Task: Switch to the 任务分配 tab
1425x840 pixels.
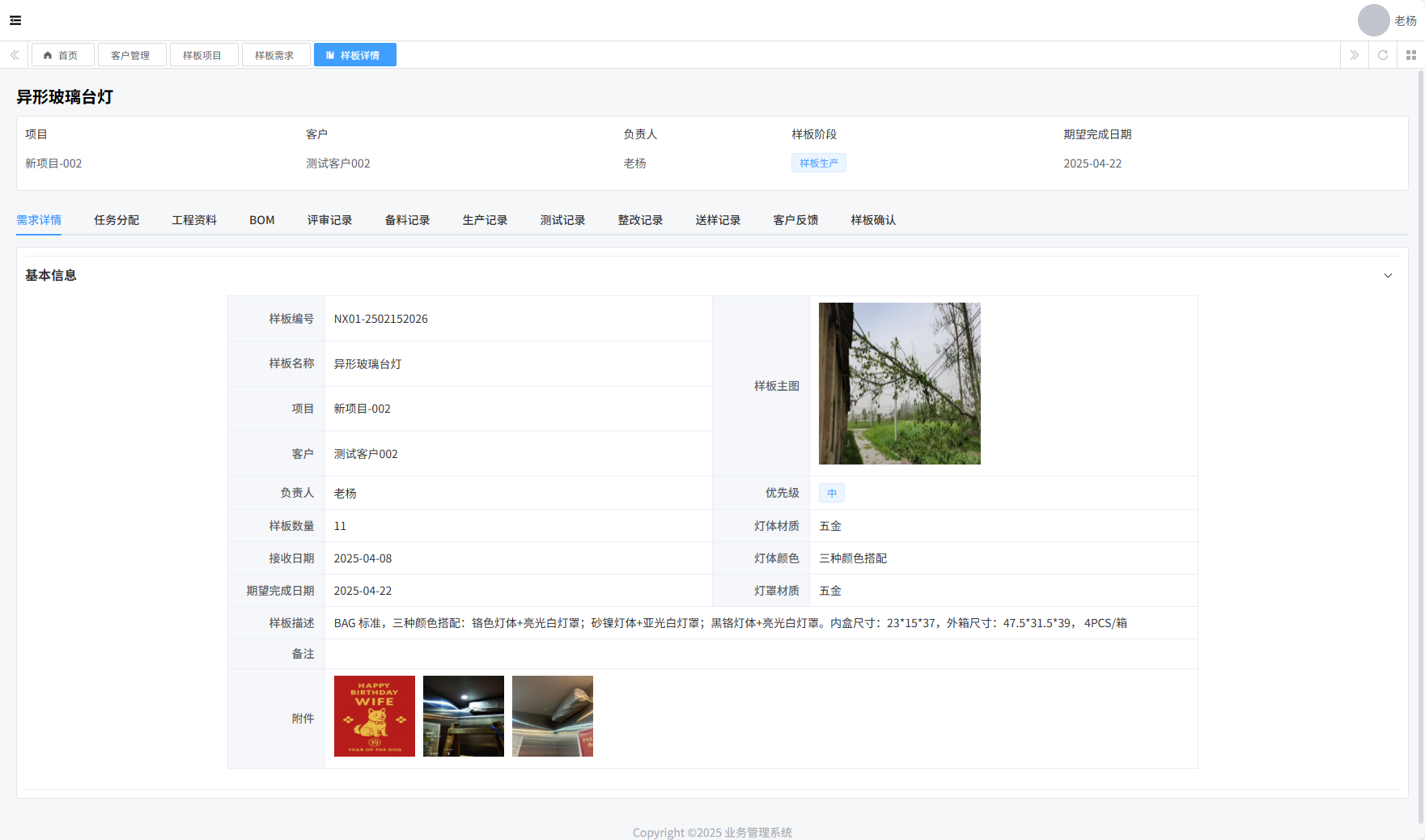Action: click(117, 220)
